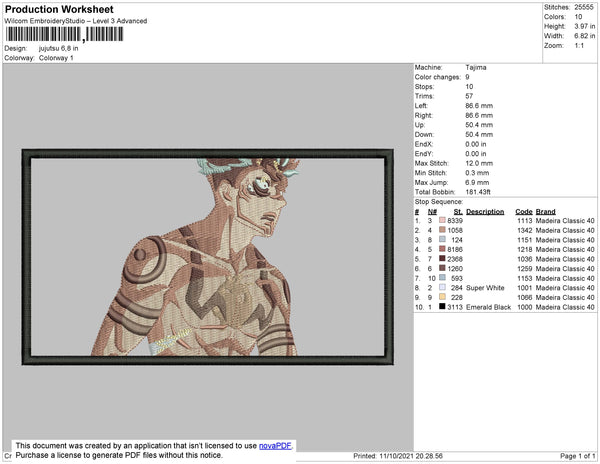This screenshot has height=464, width=600.
Task: Click the 'Stop Sequence:' label
Action: click(439, 202)
